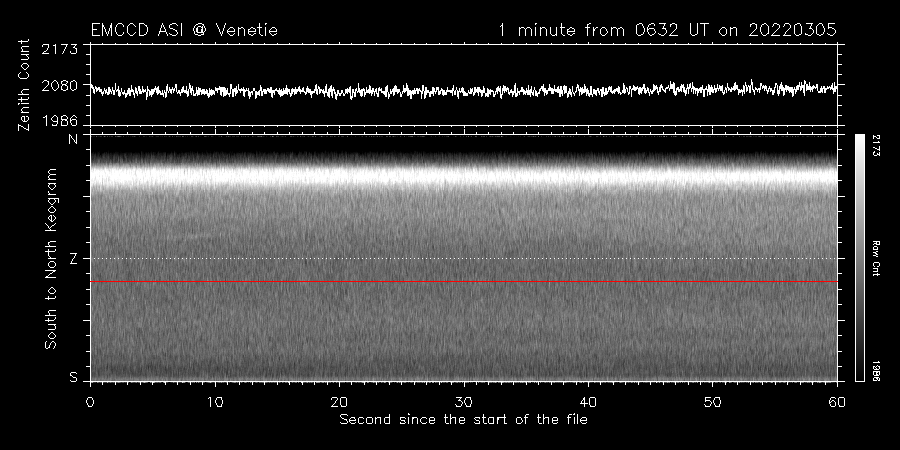Click the 'South to North Keogram' axis label
Viewport: 900px width, 450px height.
click(51, 258)
